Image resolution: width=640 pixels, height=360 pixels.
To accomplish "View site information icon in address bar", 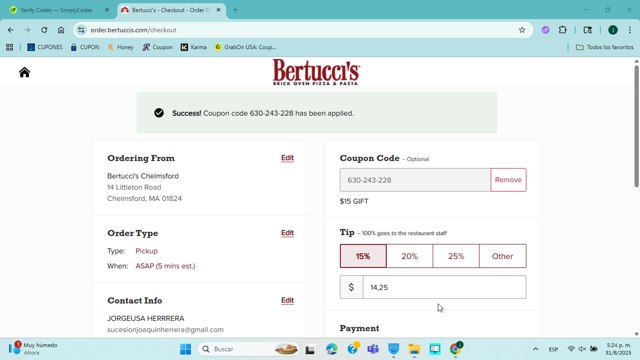I will pyautogui.click(x=81, y=30).
